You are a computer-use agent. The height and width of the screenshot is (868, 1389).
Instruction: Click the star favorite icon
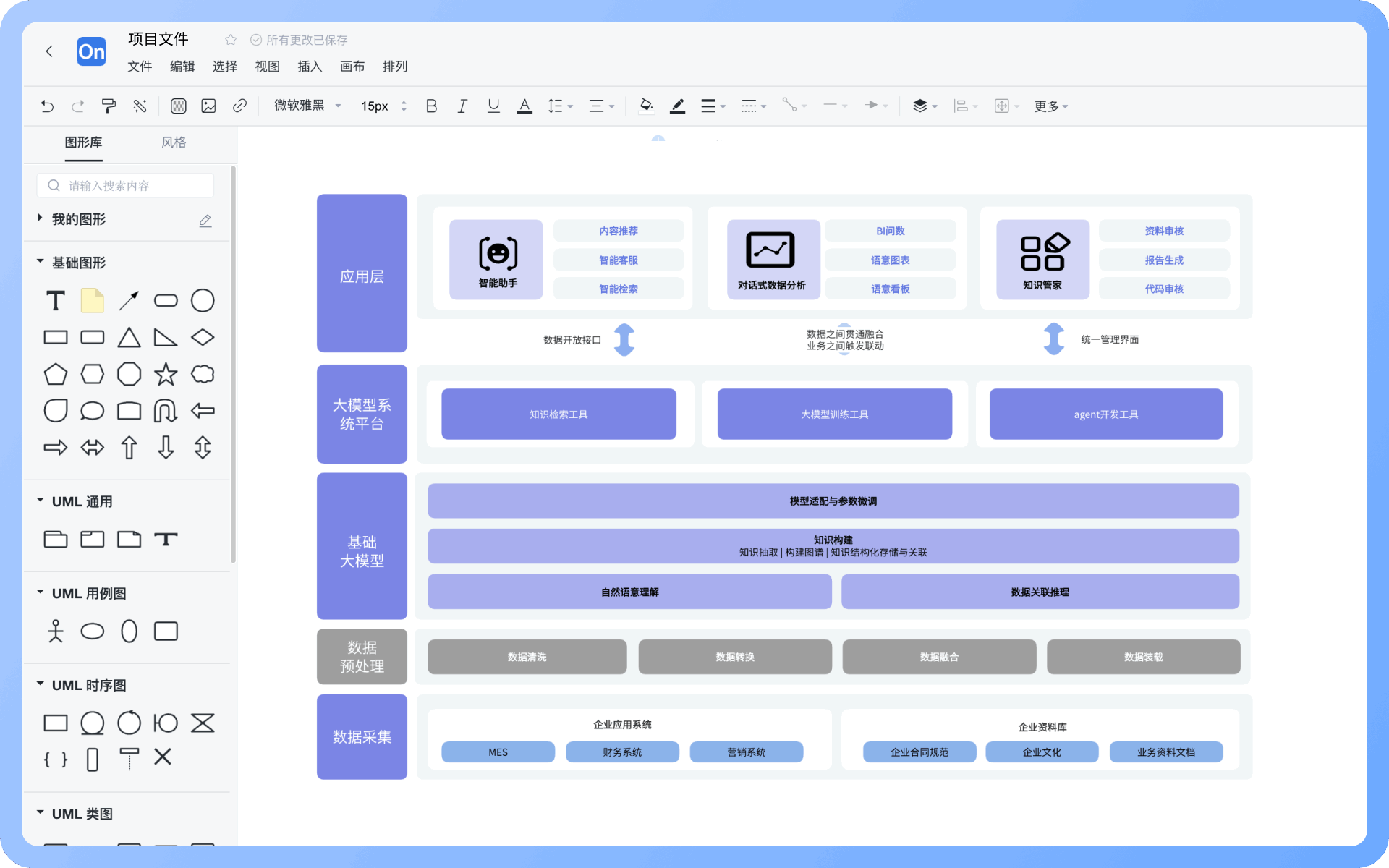point(231,40)
